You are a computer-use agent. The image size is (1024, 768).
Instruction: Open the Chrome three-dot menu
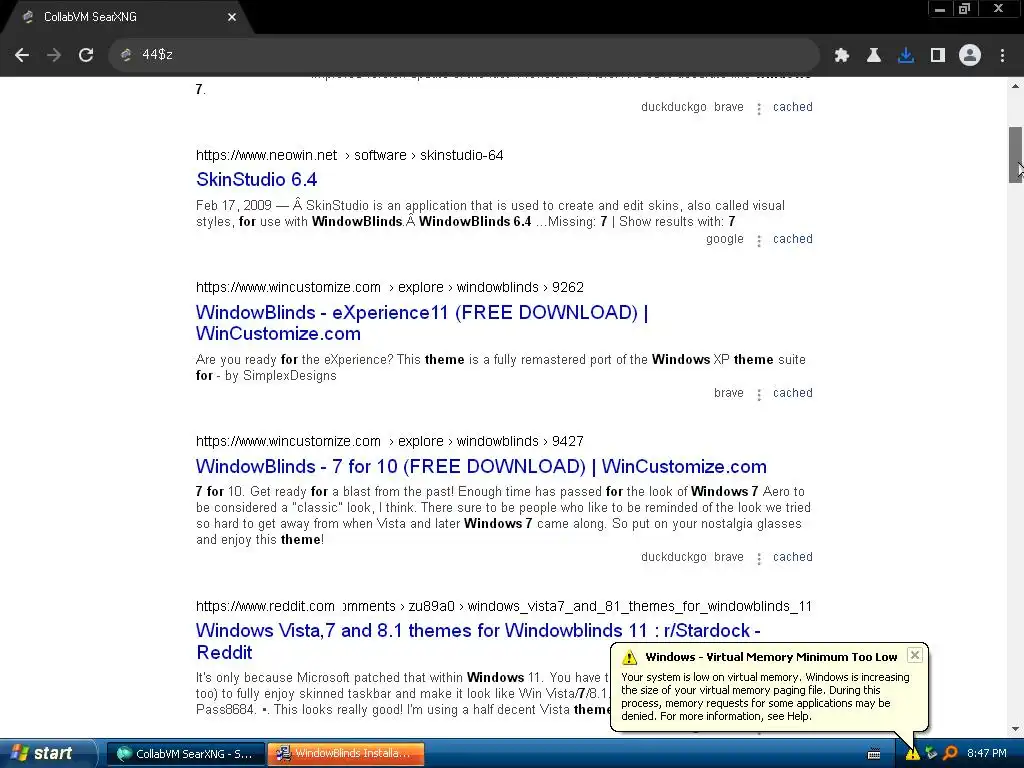(x=1002, y=55)
